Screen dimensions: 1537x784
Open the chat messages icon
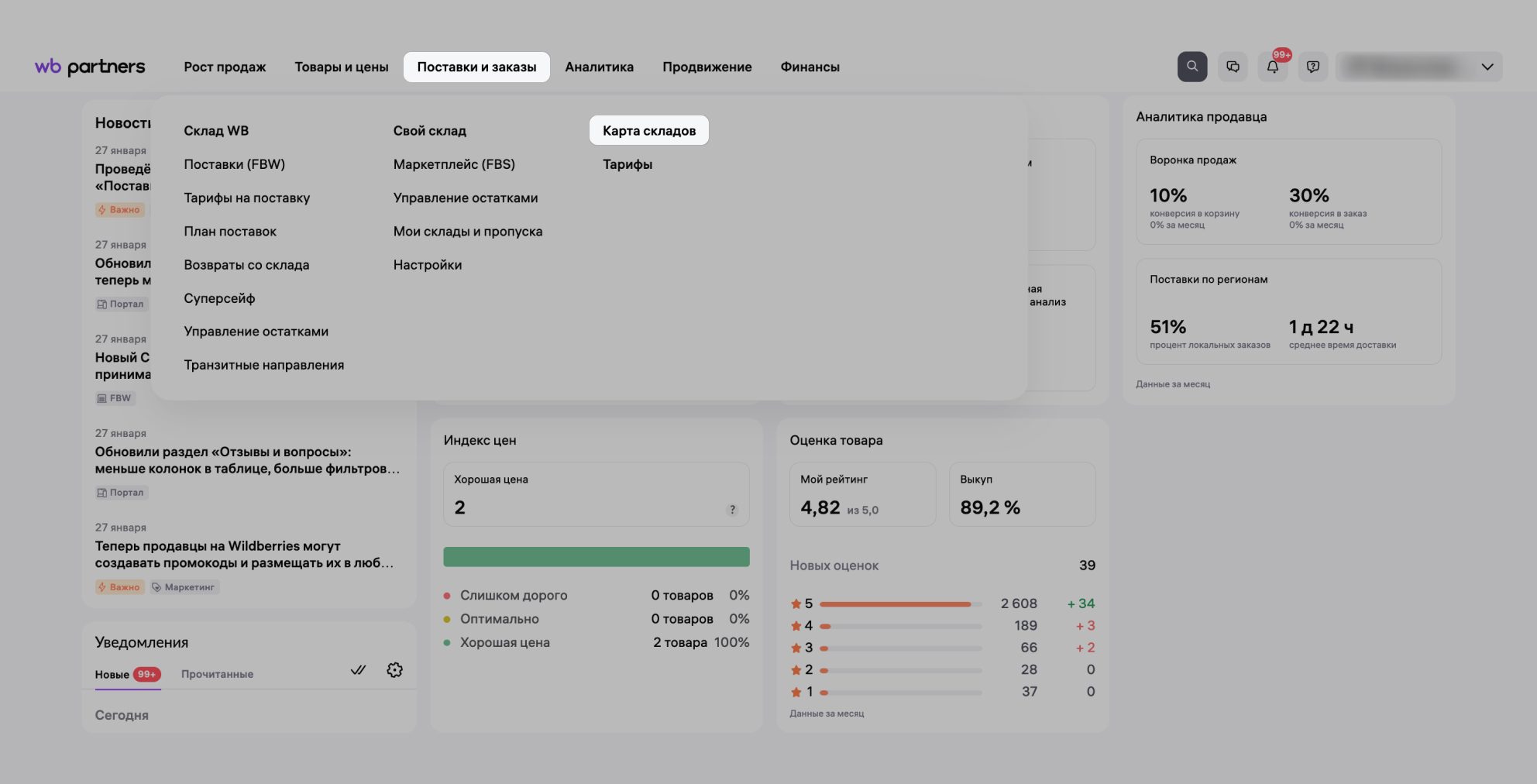1233,67
